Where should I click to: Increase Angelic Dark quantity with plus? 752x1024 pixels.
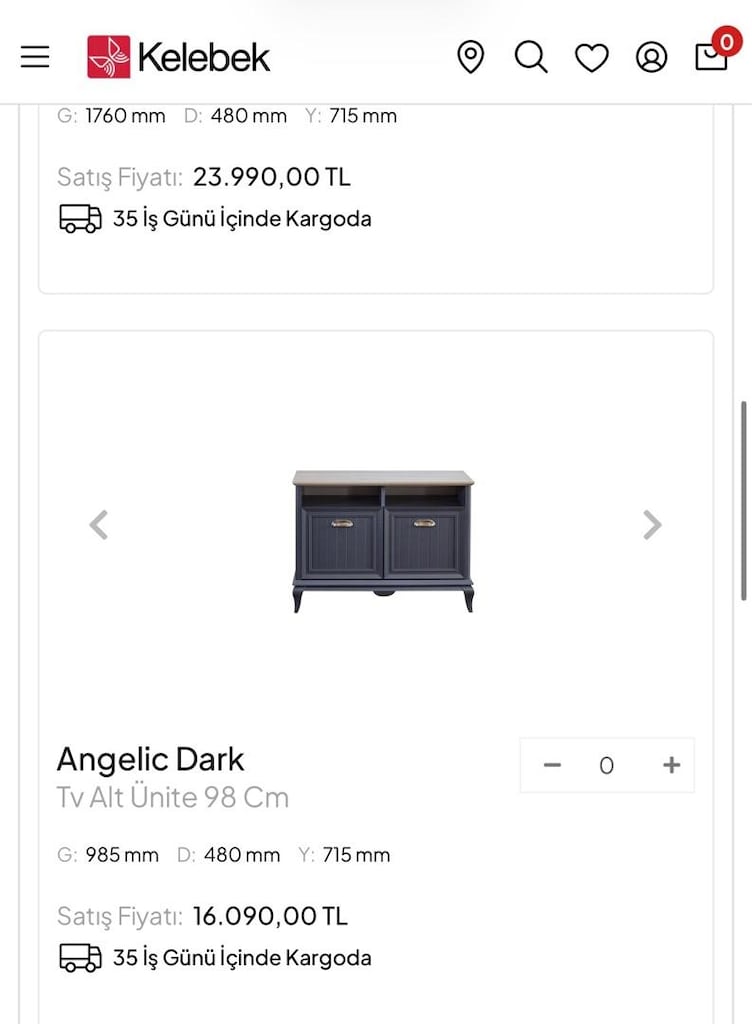[672, 765]
